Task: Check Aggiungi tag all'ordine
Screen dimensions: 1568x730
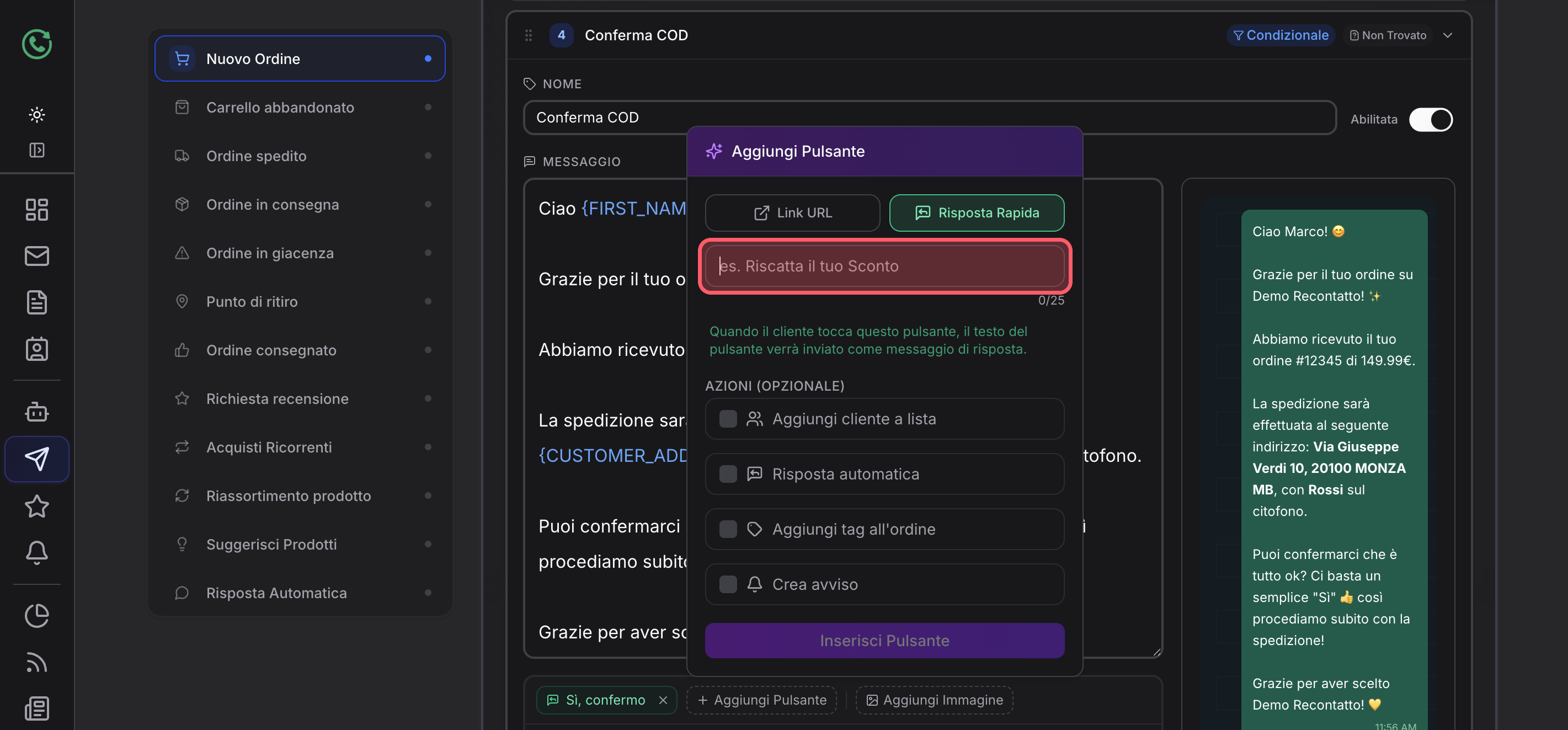Action: [x=728, y=529]
